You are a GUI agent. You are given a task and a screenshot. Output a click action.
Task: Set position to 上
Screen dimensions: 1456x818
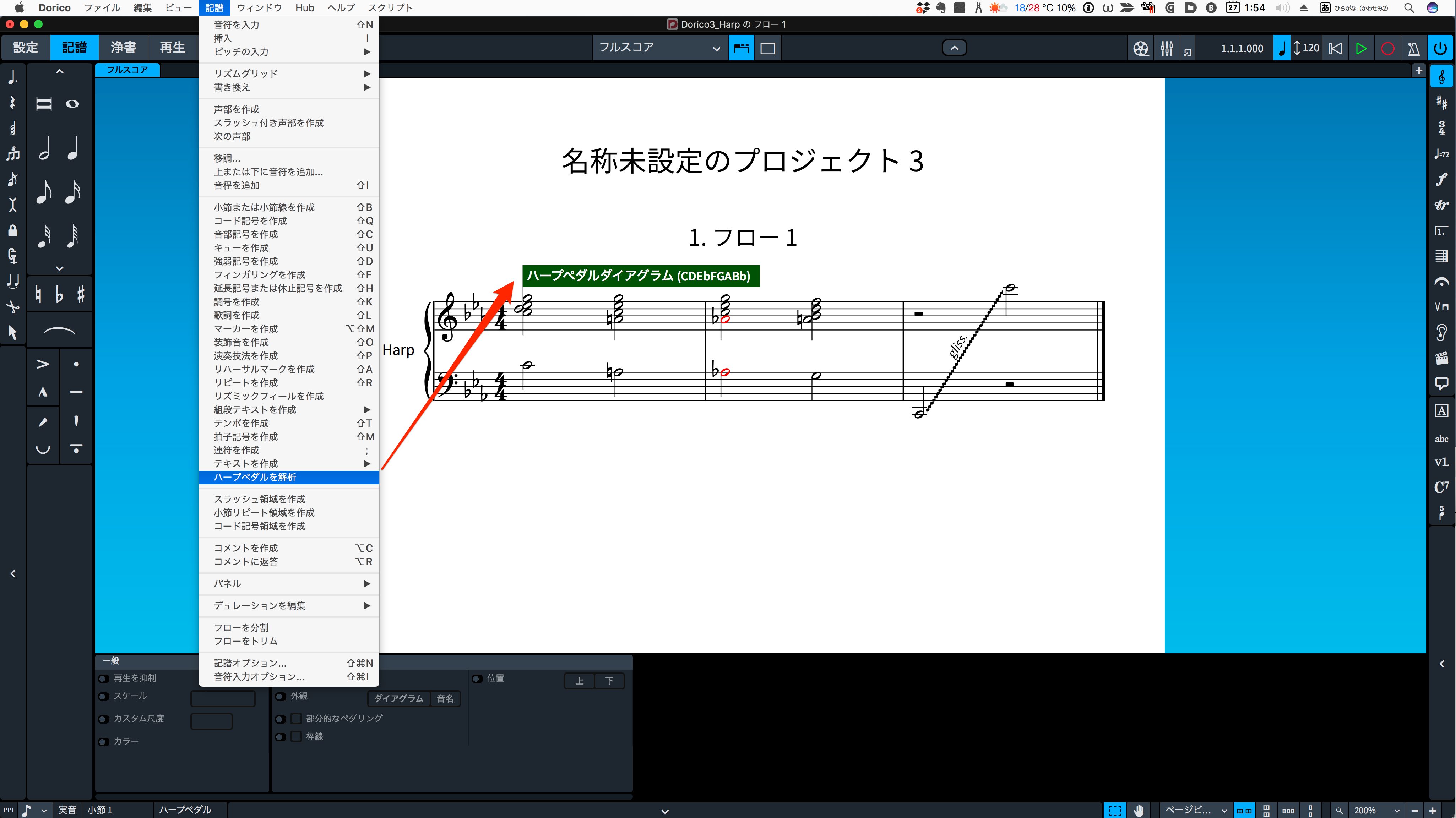click(x=579, y=681)
